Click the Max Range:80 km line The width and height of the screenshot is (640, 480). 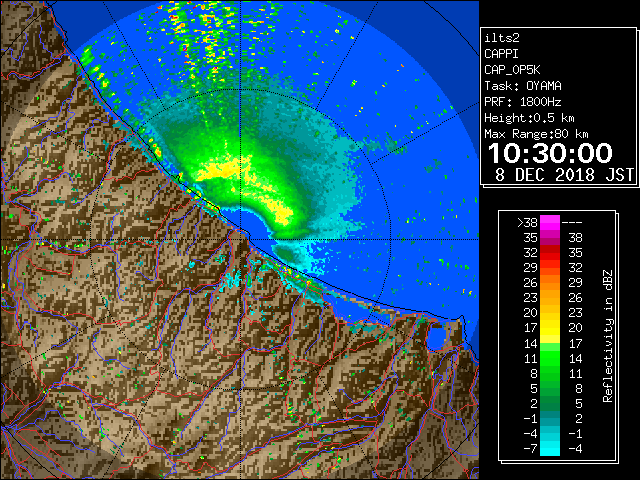click(x=536, y=134)
